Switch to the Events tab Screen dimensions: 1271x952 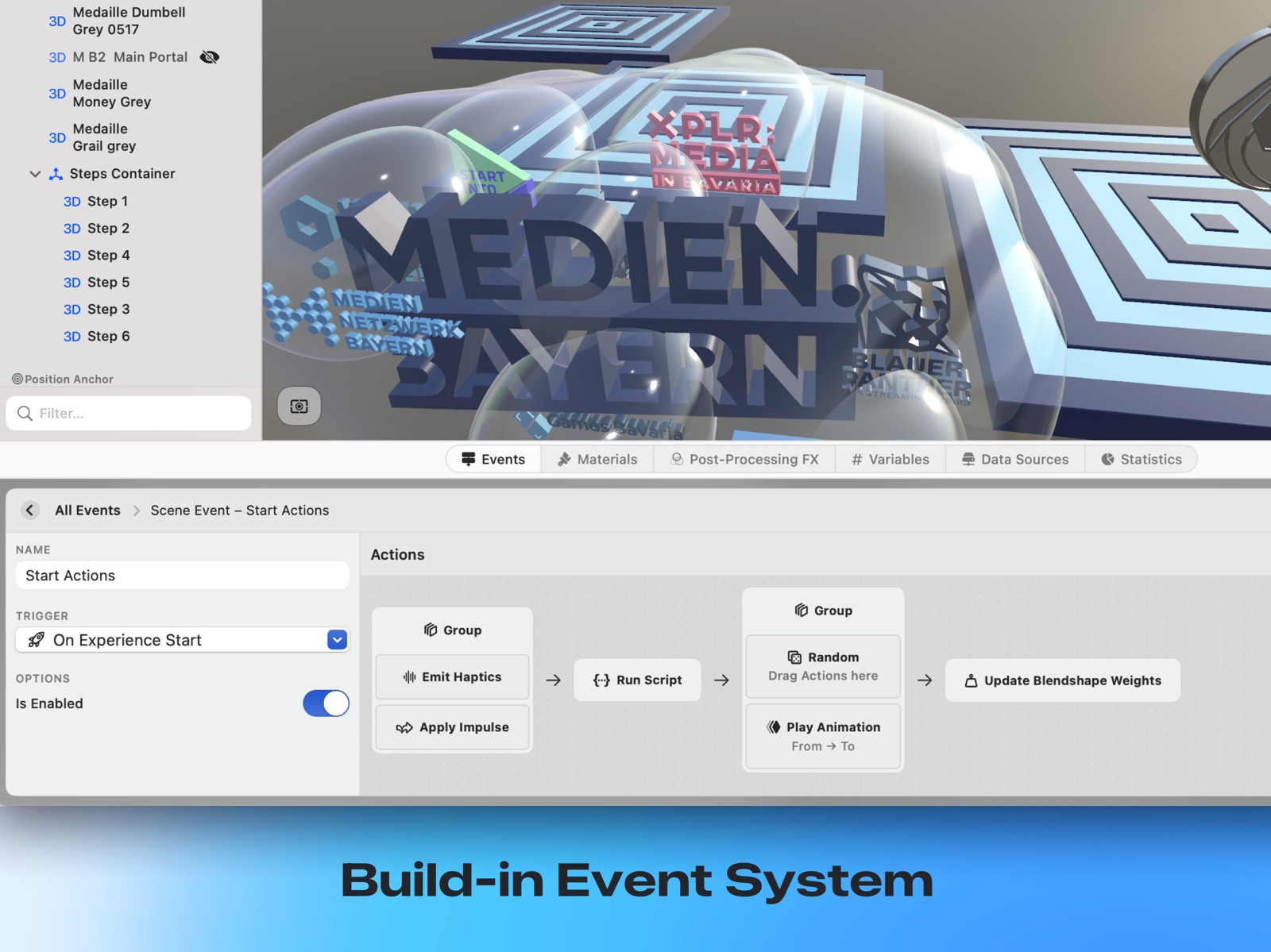pos(493,459)
